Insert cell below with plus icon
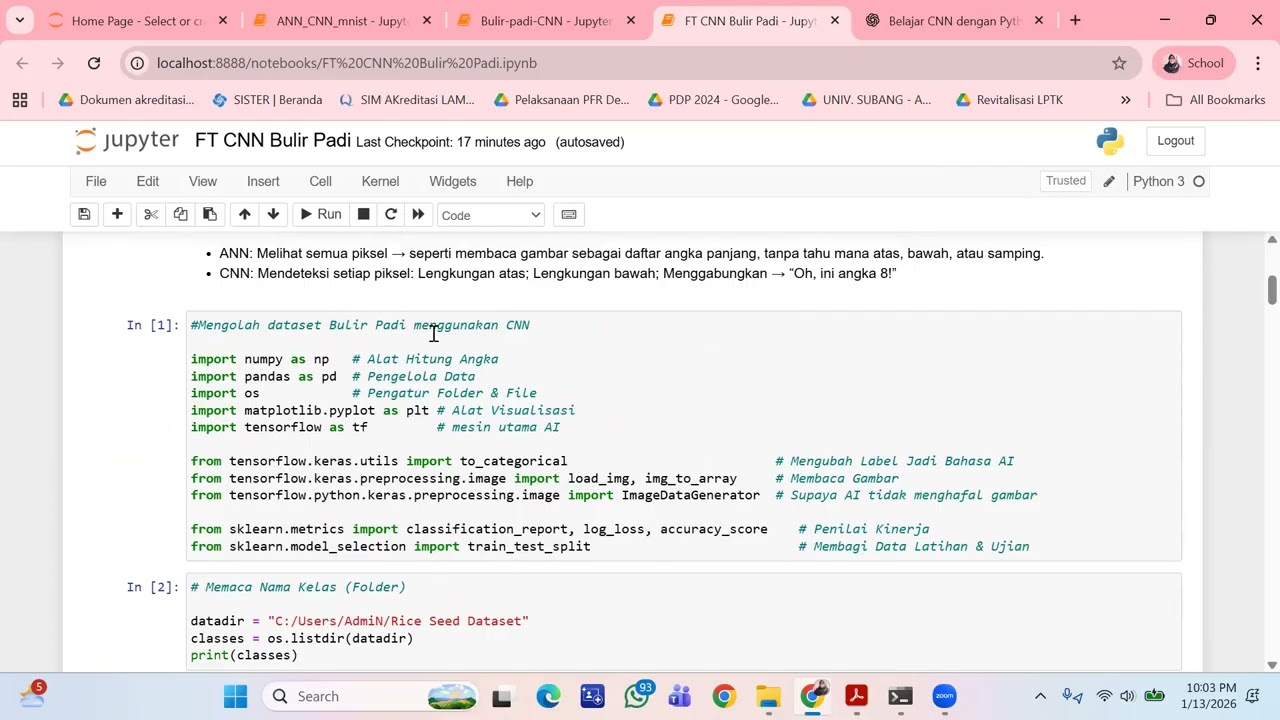This screenshot has width=1280, height=720. click(117, 215)
